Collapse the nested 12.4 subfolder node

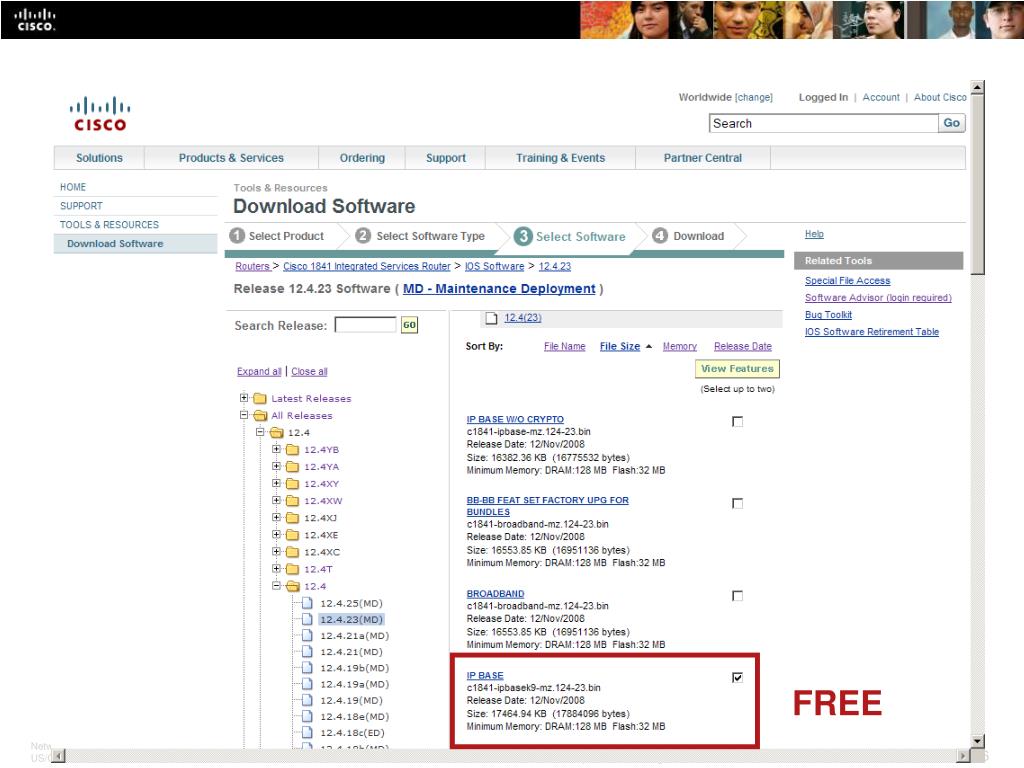click(x=276, y=585)
